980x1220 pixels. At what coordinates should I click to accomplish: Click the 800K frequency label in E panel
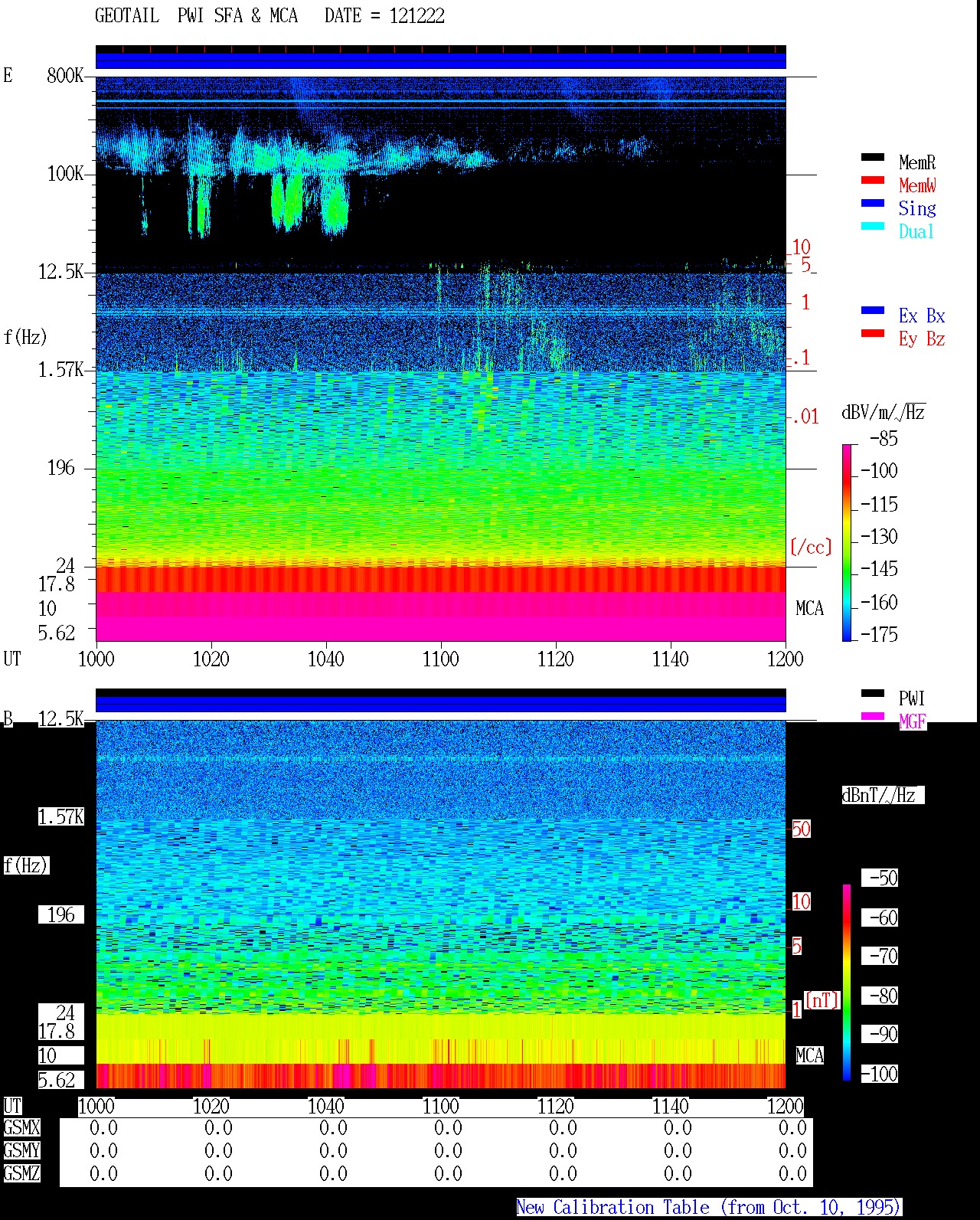click(x=65, y=75)
